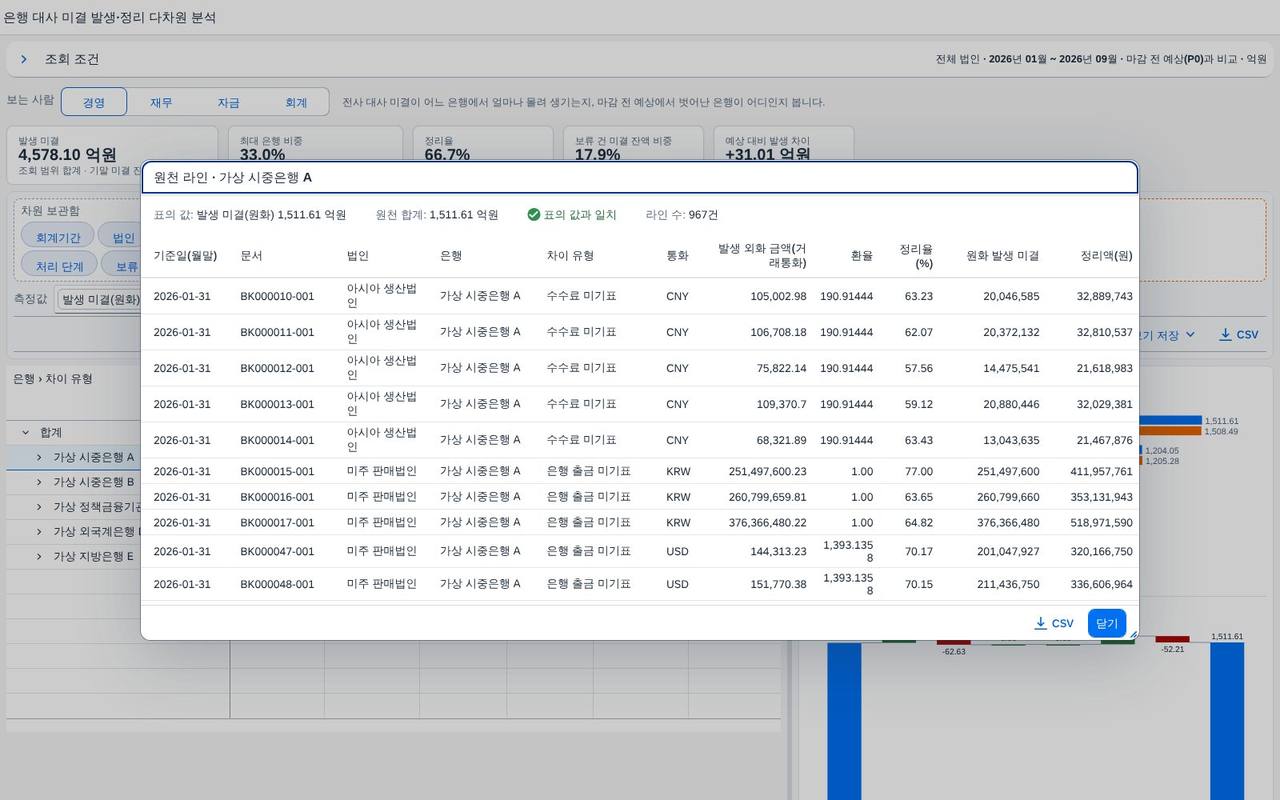Download the source lines CSV in dialog
Screen dimensions: 1280x800
(x=1054, y=623)
